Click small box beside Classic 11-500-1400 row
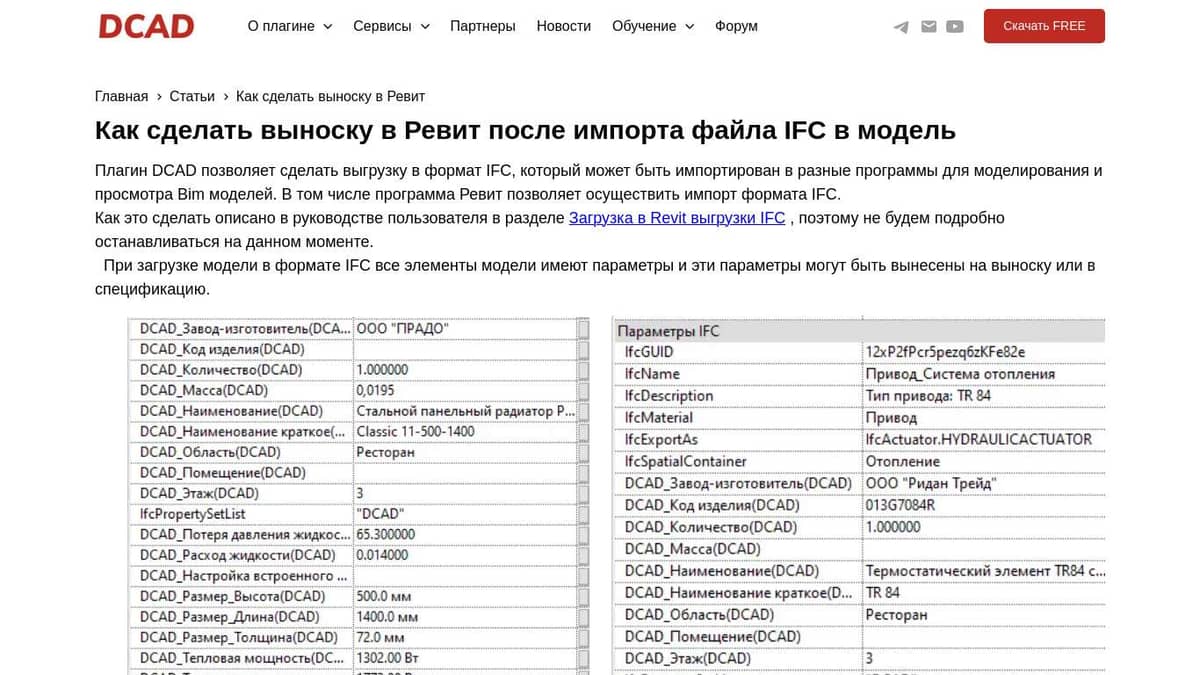1200x675 pixels. pos(583,431)
